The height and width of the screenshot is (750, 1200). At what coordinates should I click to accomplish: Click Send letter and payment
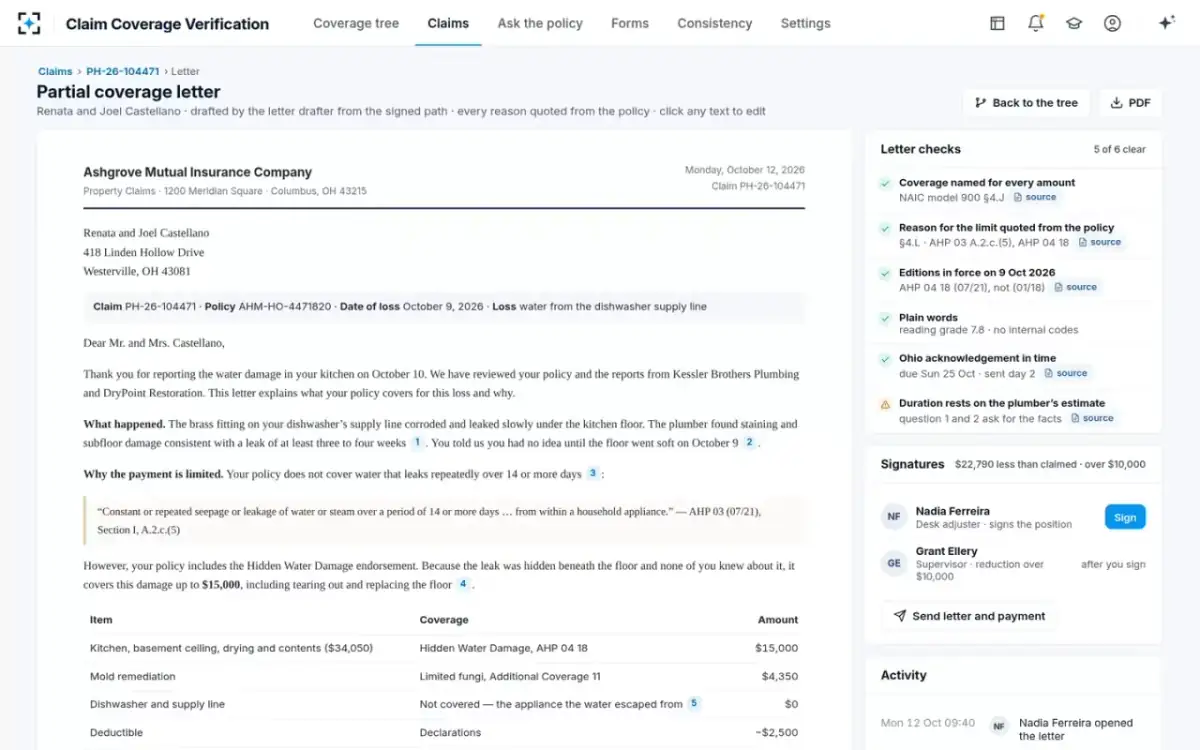pyautogui.click(x=969, y=616)
